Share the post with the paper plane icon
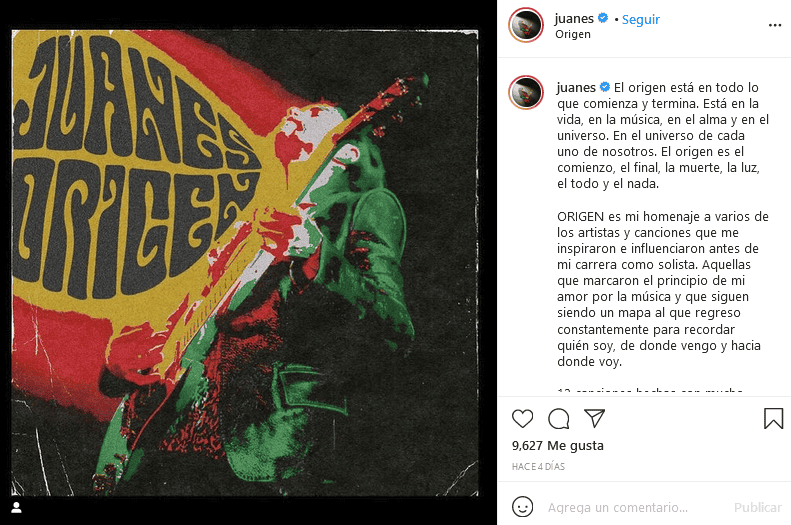Image resolution: width=791 pixels, height=525 pixels. [x=594, y=419]
